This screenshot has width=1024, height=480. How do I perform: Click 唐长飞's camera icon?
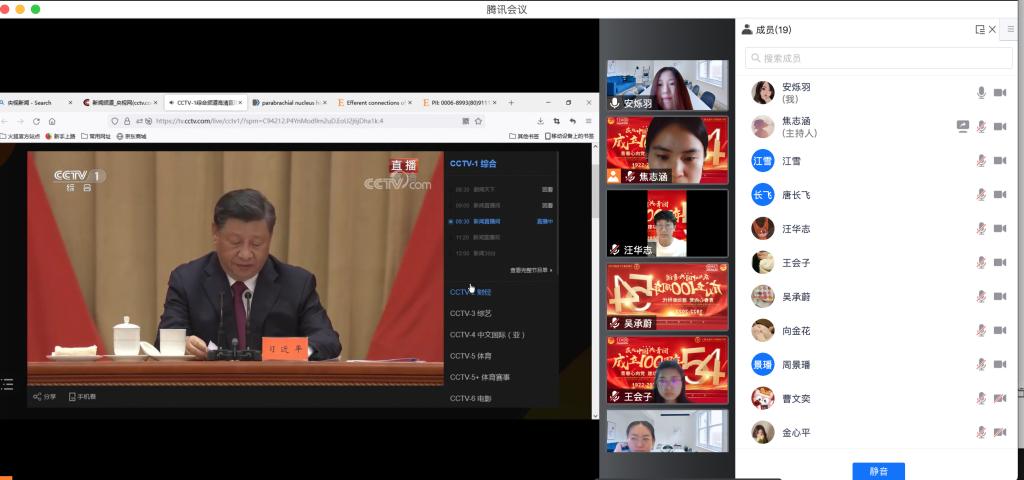1000,195
